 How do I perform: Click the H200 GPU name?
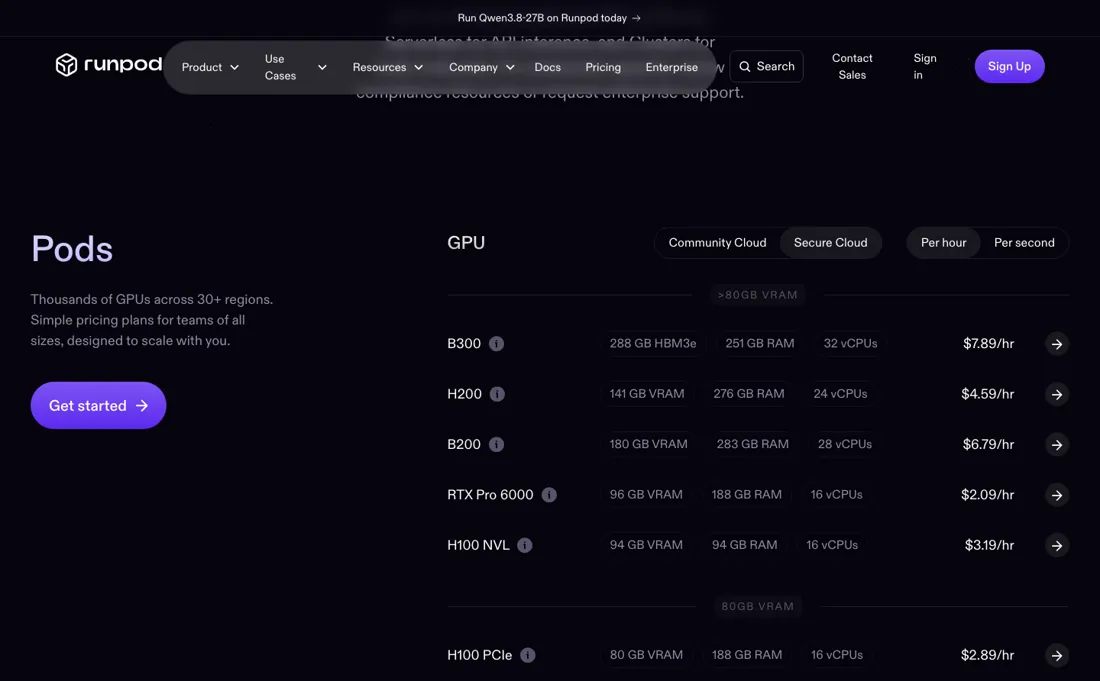[x=464, y=394]
